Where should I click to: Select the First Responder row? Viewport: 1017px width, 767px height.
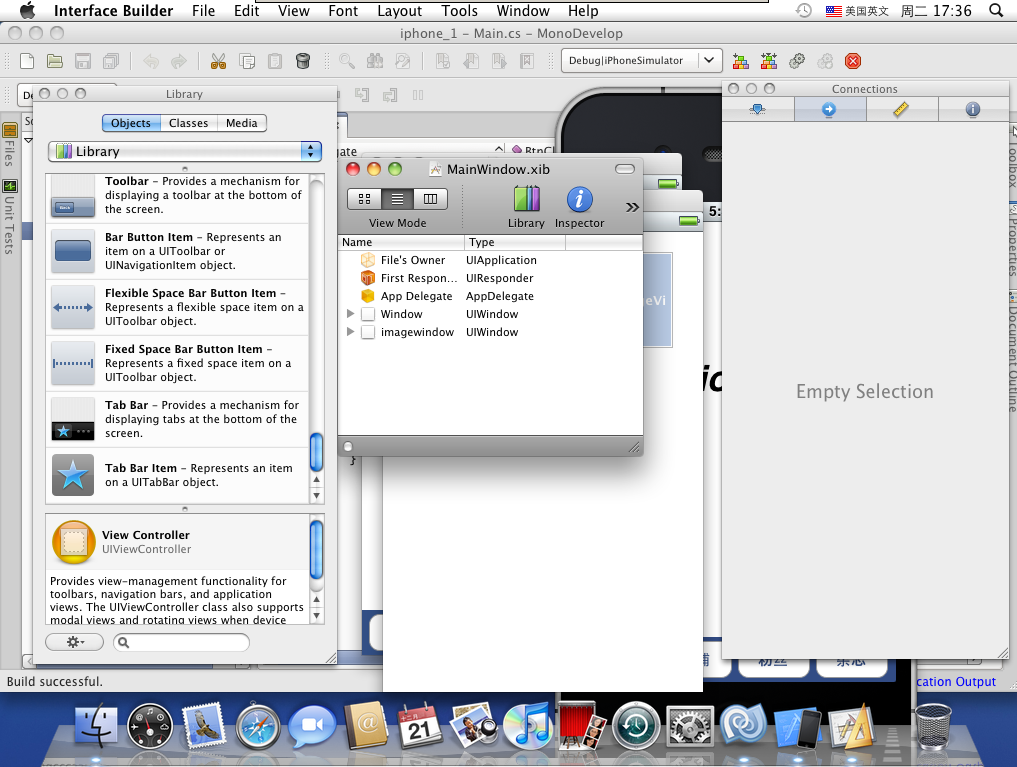tap(490, 278)
